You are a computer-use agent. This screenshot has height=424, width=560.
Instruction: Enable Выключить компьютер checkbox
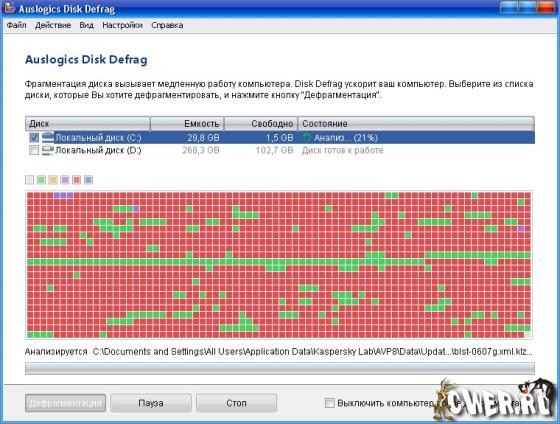coord(330,403)
